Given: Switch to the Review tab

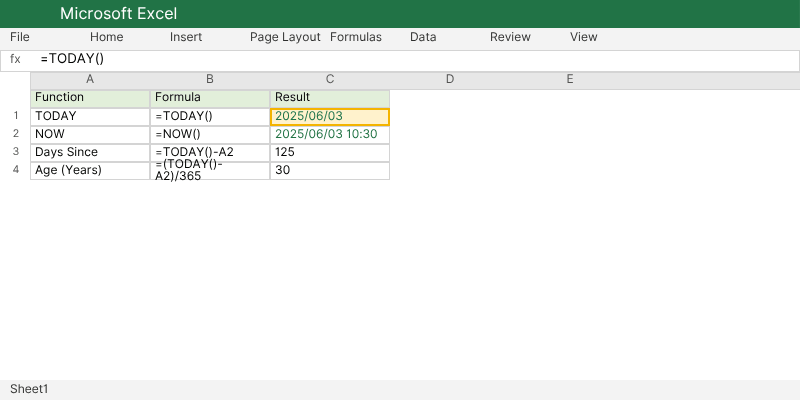Looking at the screenshot, I should (510, 37).
